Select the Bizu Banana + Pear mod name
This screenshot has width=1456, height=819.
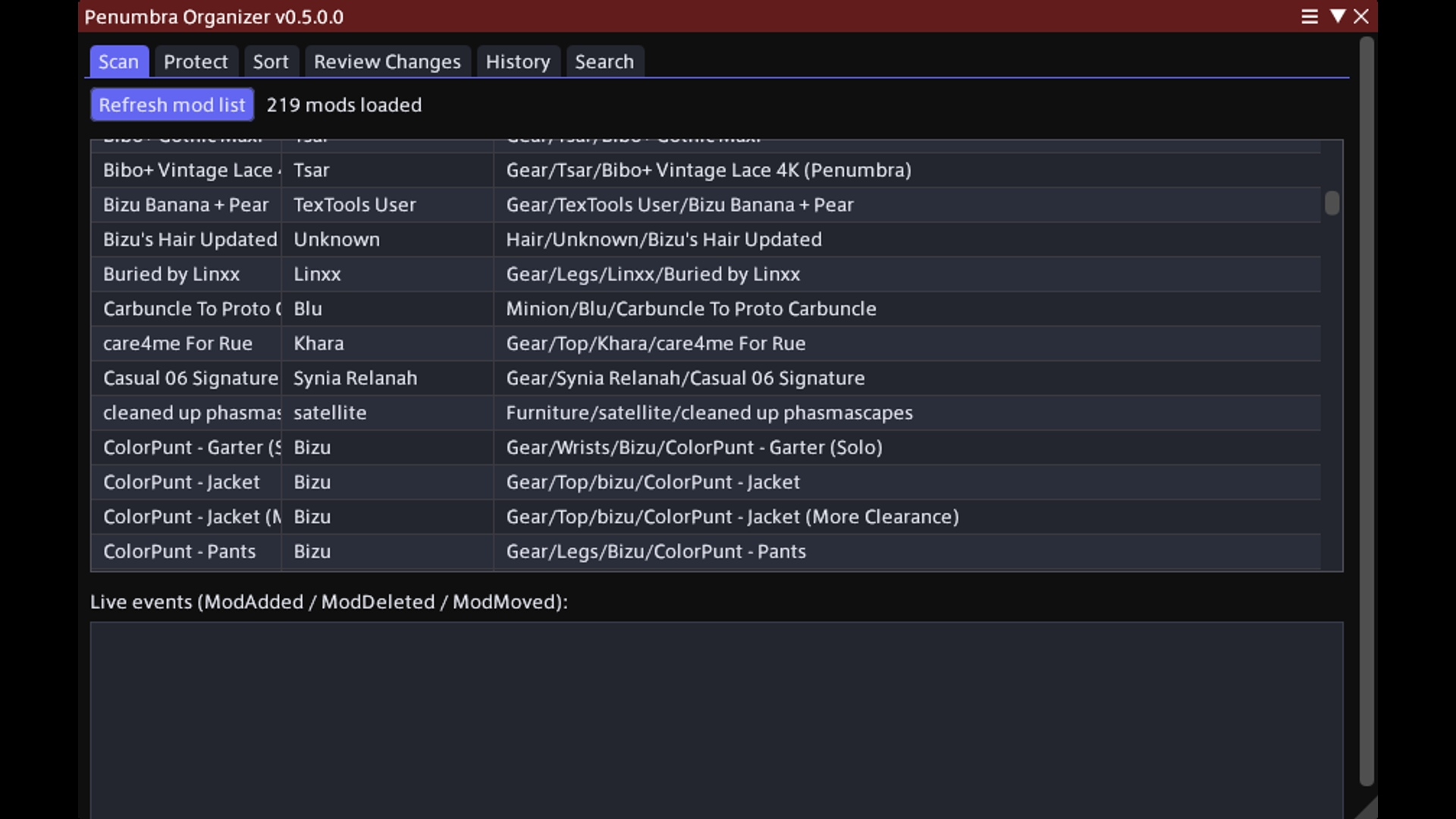(186, 205)
